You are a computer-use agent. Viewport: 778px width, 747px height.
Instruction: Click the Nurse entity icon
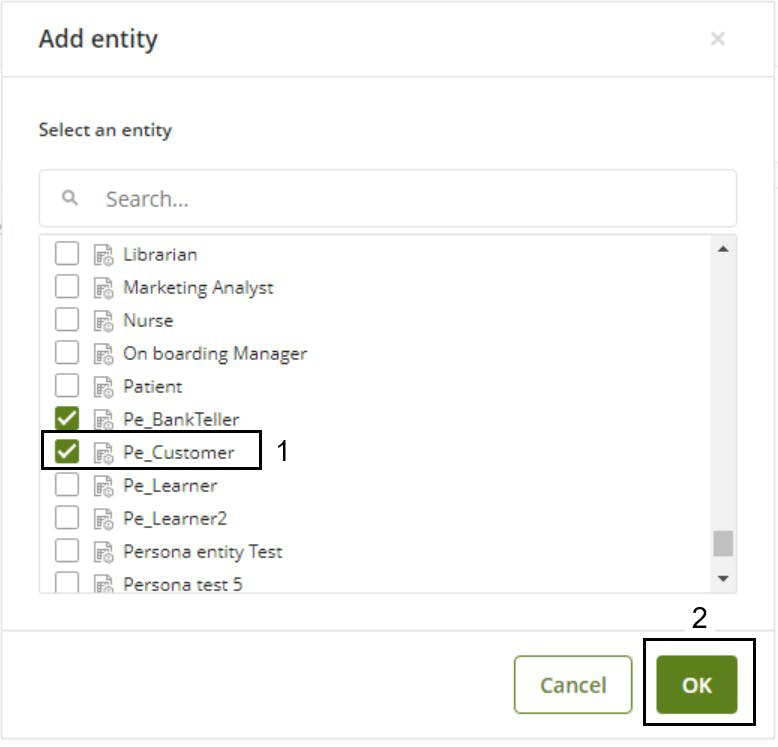pos(104,321)
